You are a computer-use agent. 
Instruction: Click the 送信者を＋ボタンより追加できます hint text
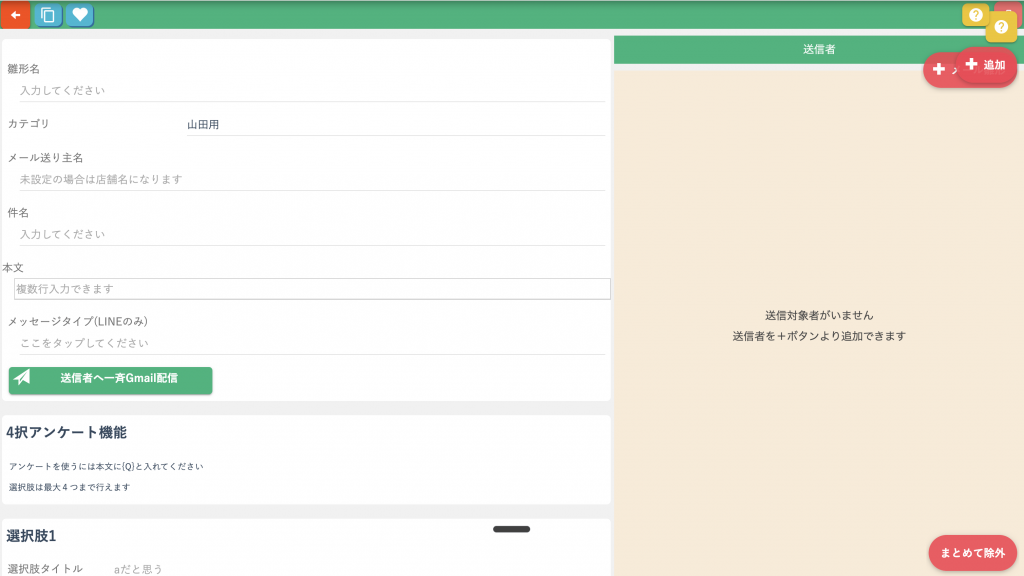(x=819, y=336)
